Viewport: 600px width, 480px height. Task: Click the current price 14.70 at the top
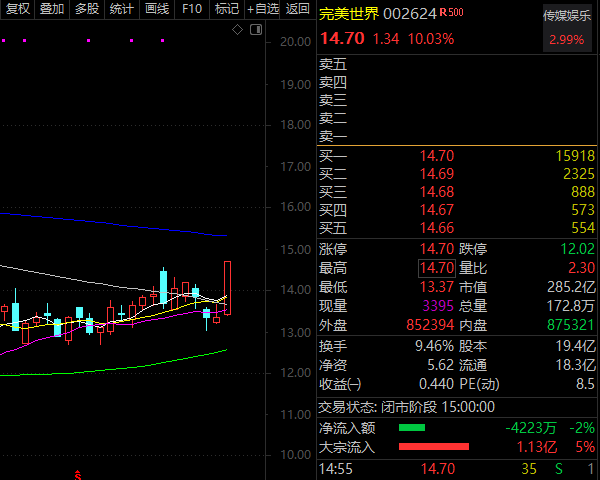click(342, 39)
